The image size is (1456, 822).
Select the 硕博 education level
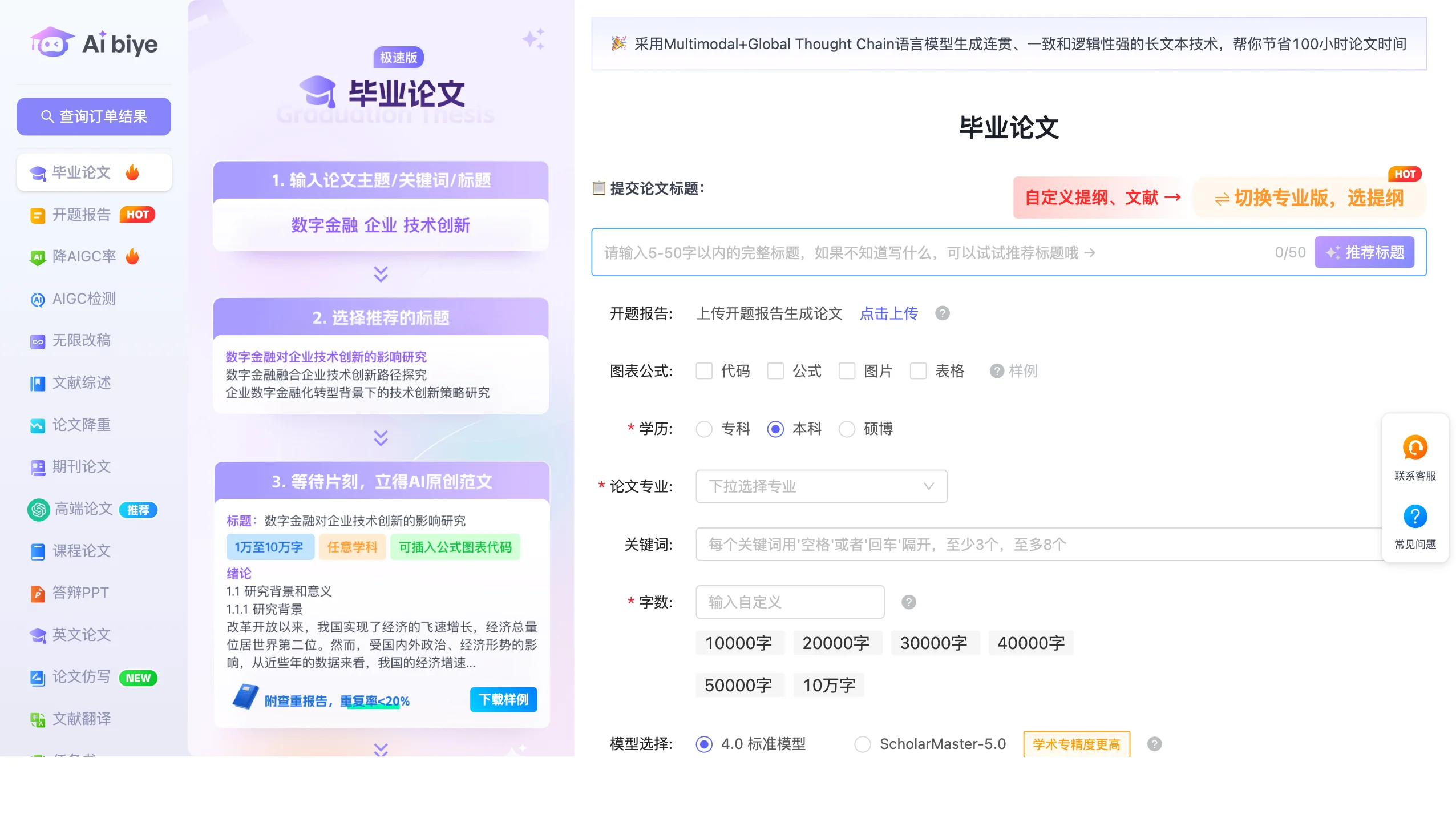[x=847, y=429]
